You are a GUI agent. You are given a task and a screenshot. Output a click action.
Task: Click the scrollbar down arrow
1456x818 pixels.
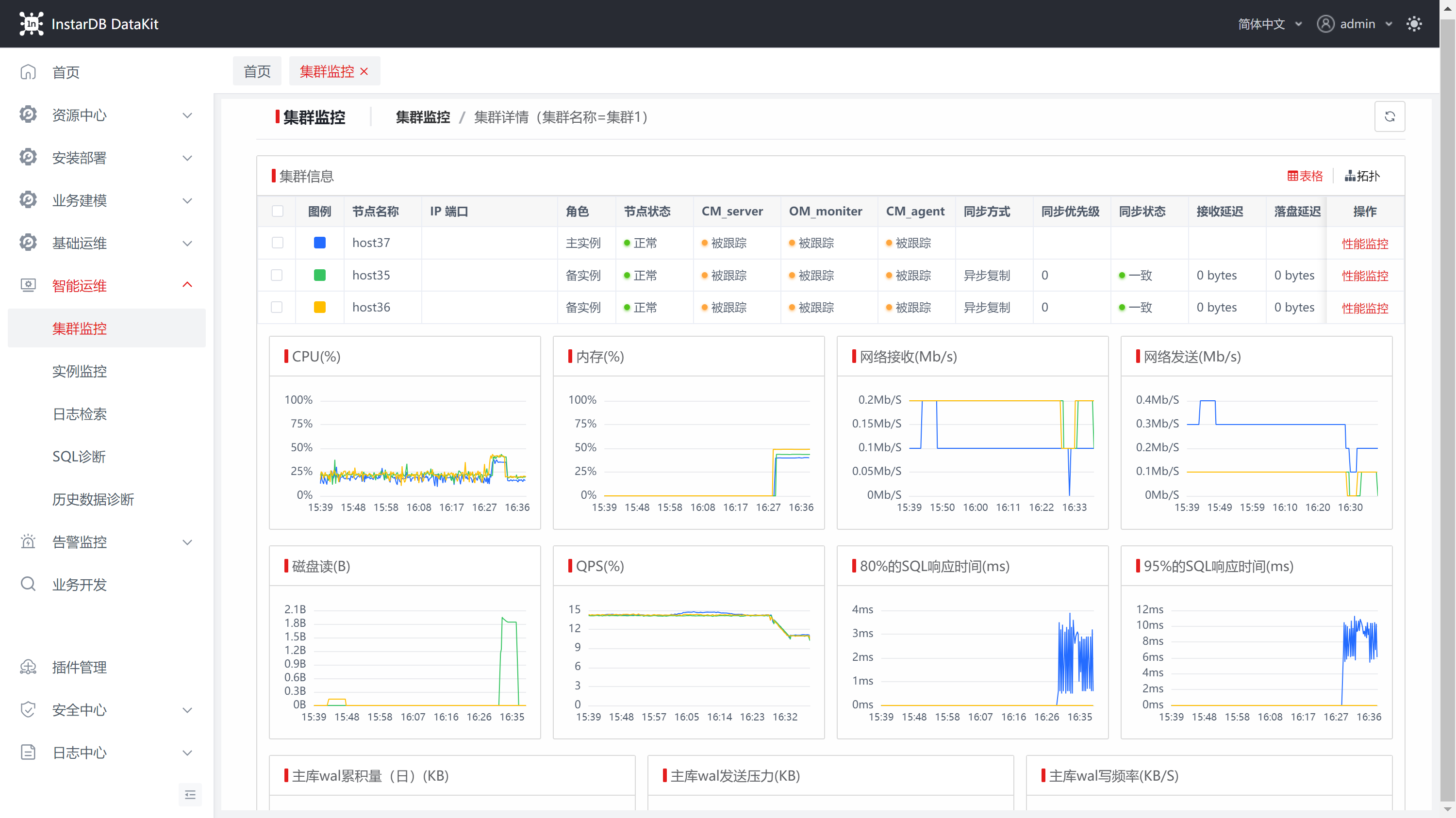coord(1448,809)
